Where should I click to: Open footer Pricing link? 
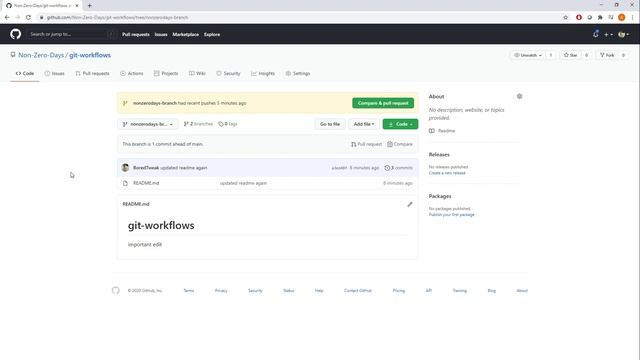click(399, 291)
